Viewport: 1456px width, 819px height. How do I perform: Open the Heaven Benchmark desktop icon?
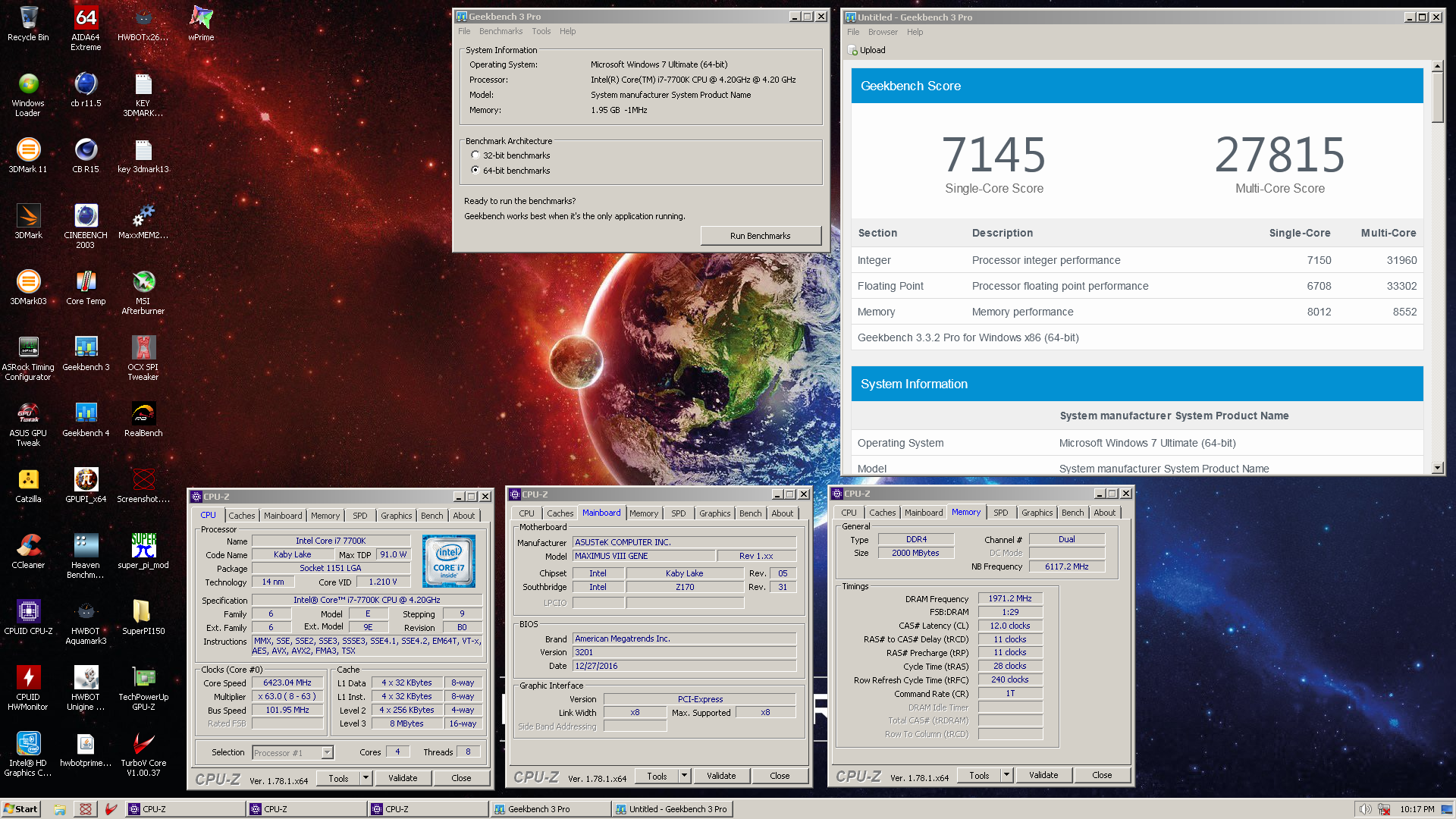(x=86, y=556)
